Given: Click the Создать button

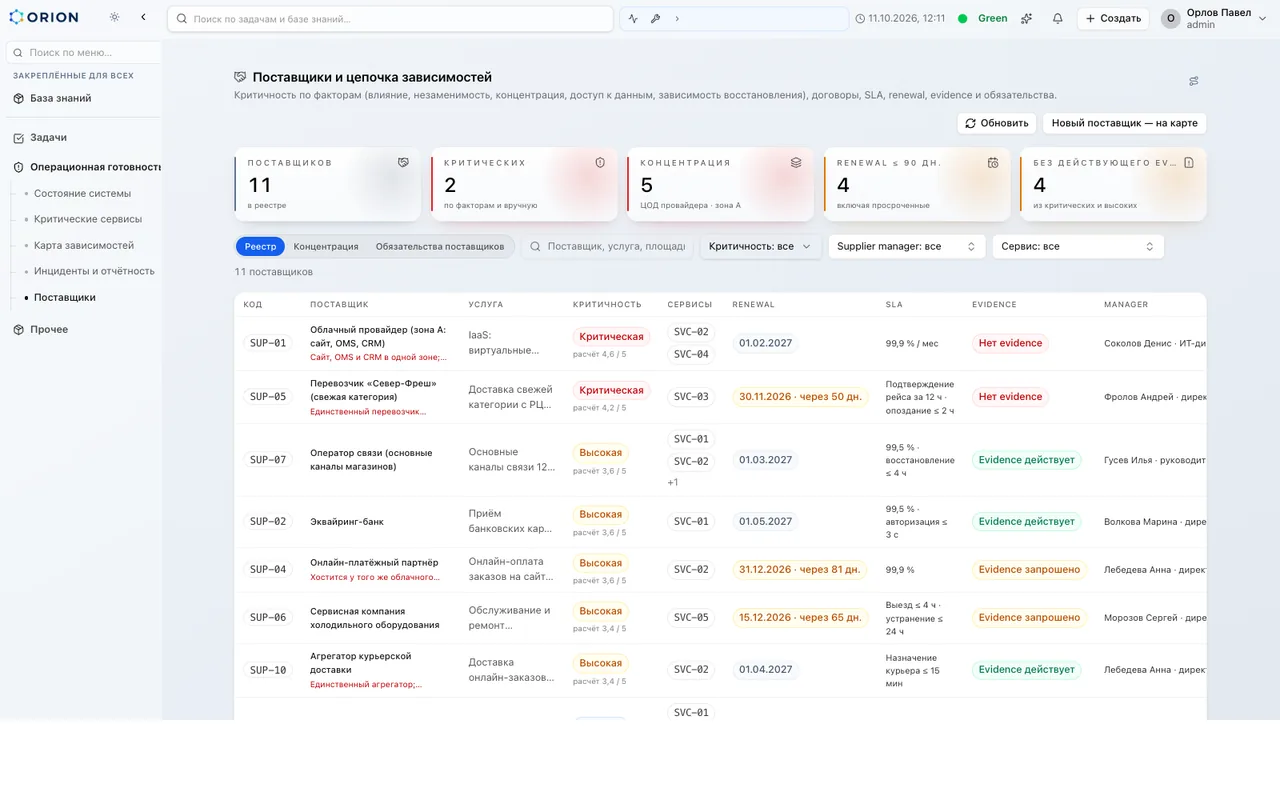Looking at the screenshot, I should [x=1113, y=19].
